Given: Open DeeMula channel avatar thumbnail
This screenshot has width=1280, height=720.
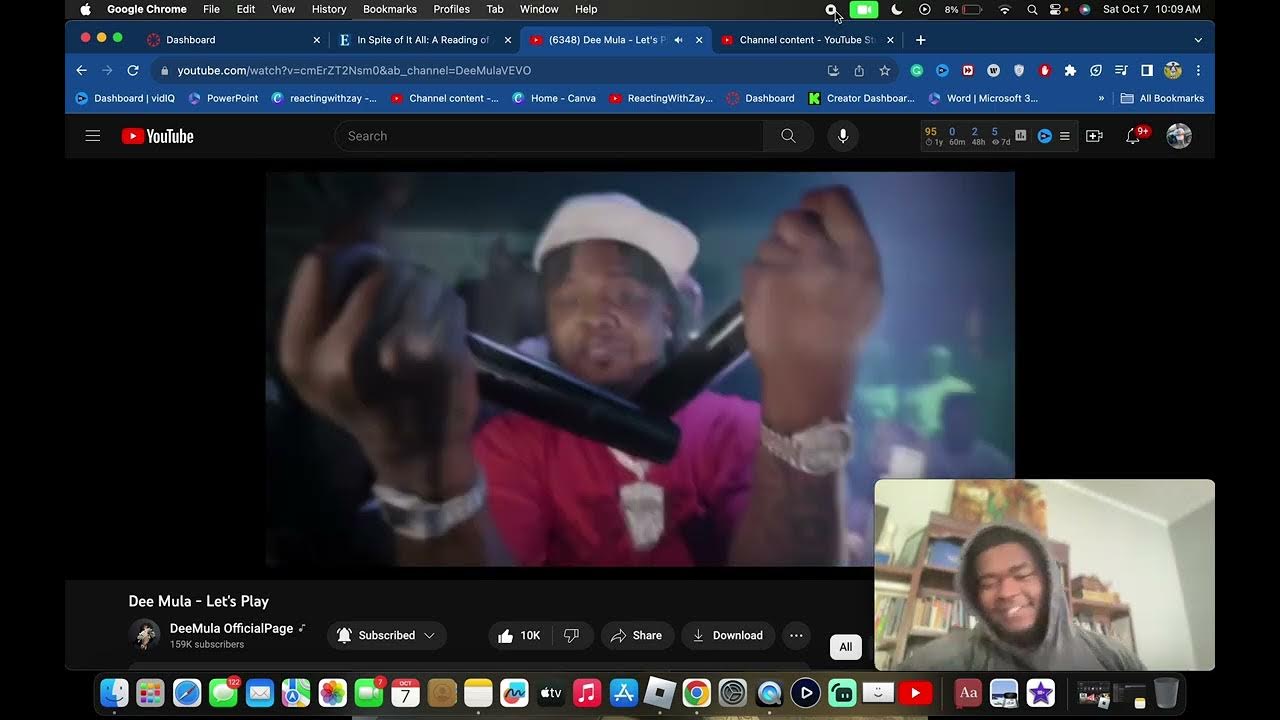Looking at the screenshot, I should point(145,635).
